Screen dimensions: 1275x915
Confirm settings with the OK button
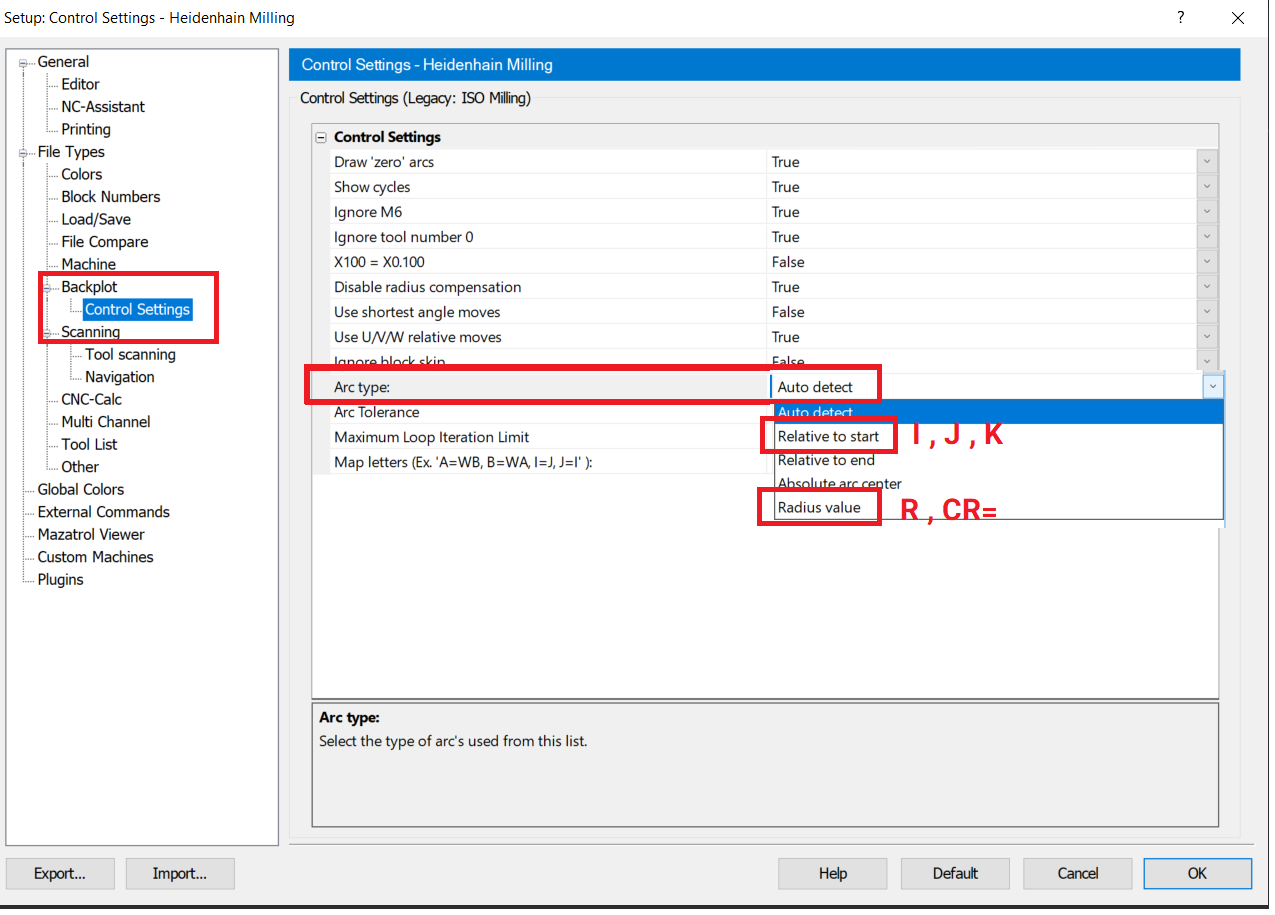pos(1198,873)
